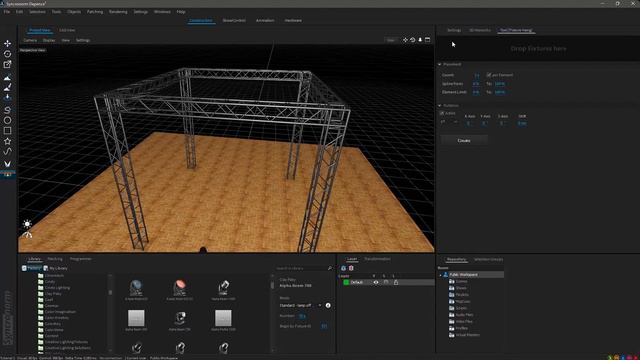Open the Rendering menu
This screenshot has width=640, height=360.
pos(118,12)
